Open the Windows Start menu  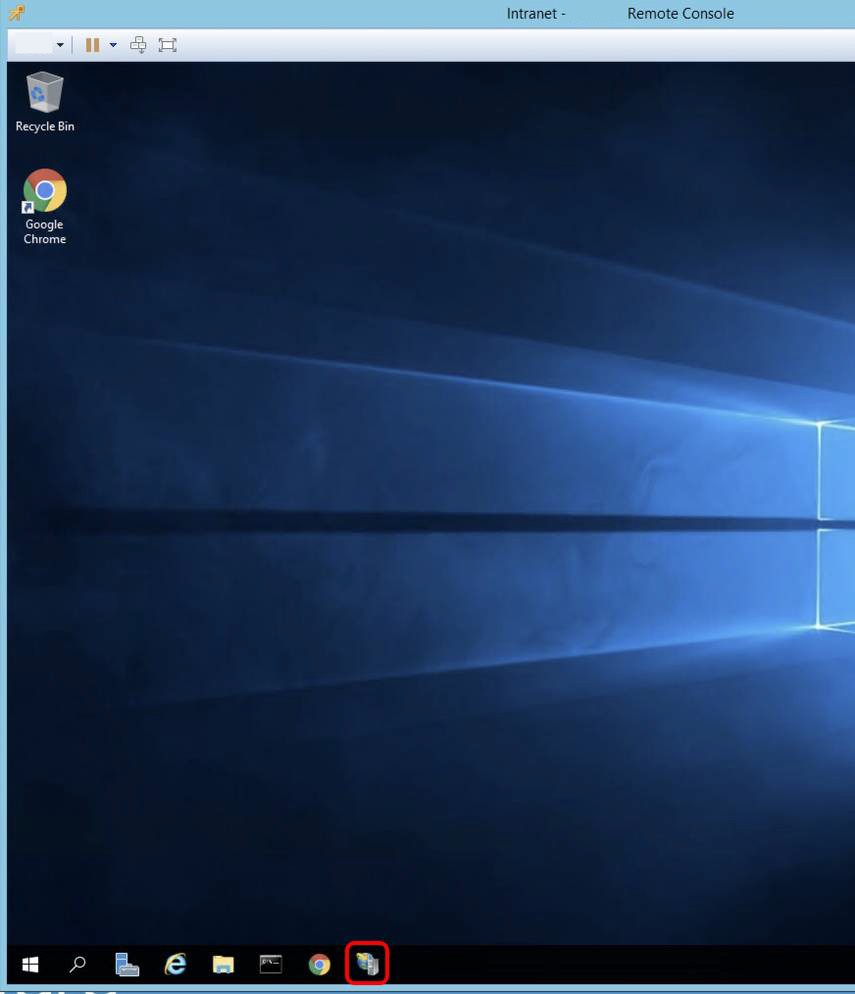point(29,964)
